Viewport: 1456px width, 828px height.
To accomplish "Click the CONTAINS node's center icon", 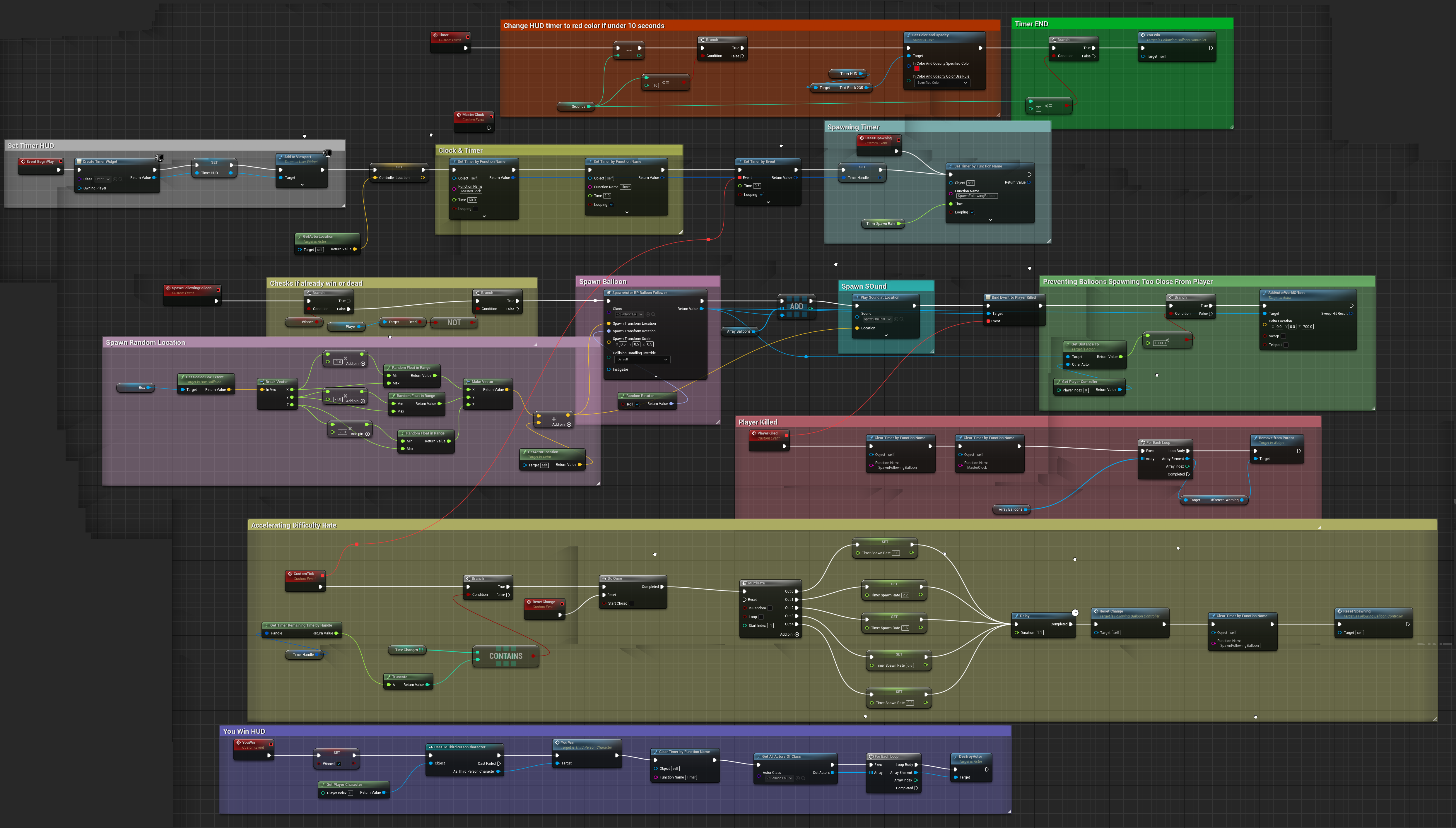I will [506, 656].
